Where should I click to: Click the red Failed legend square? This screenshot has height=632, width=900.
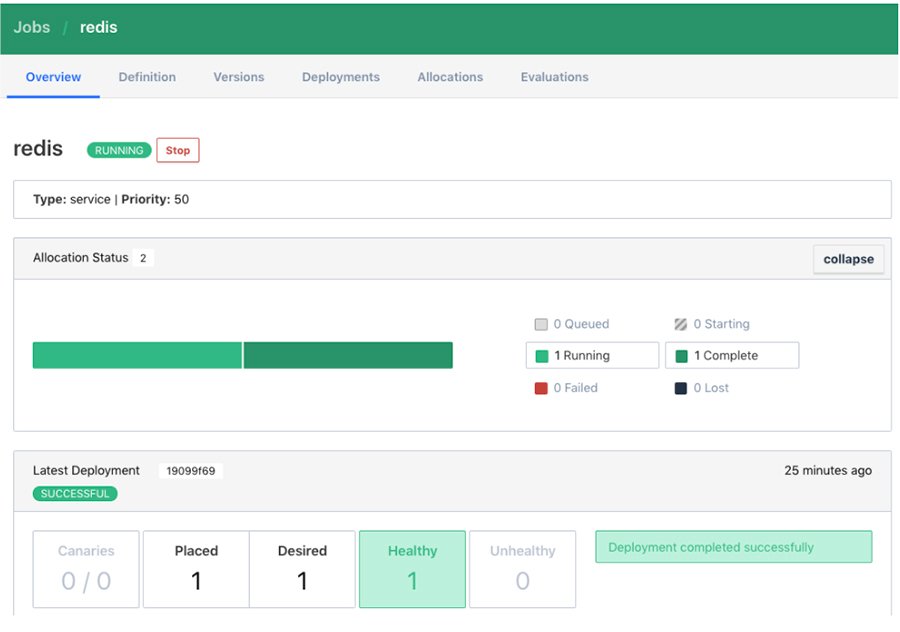[539, 387]
